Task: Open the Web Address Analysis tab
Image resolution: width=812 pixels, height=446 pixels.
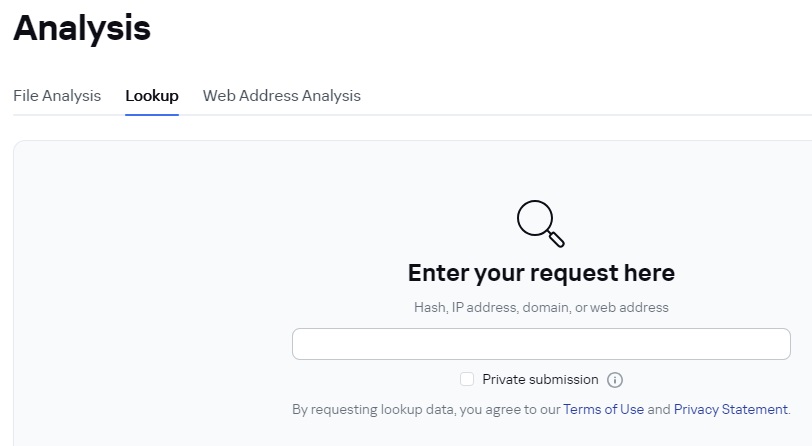Action: [x=282, y=96]
